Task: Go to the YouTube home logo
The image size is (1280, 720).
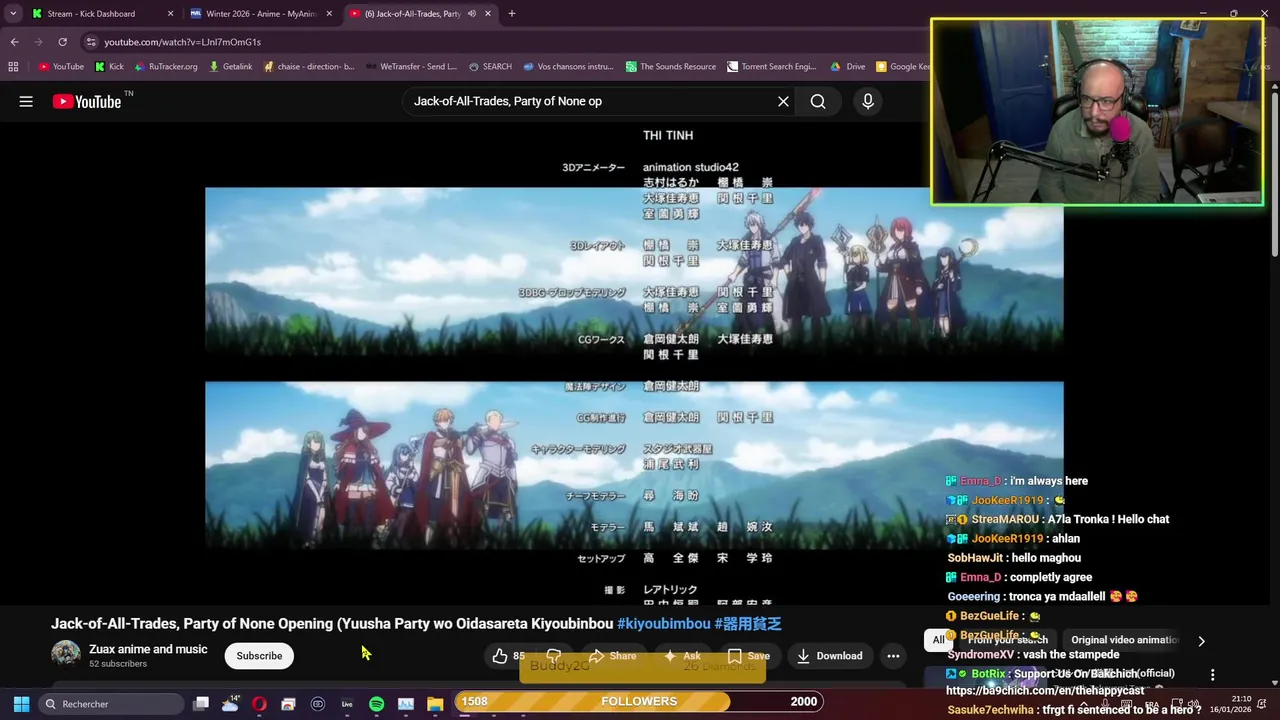Action: pyautogui.click(x=87, y=101)
